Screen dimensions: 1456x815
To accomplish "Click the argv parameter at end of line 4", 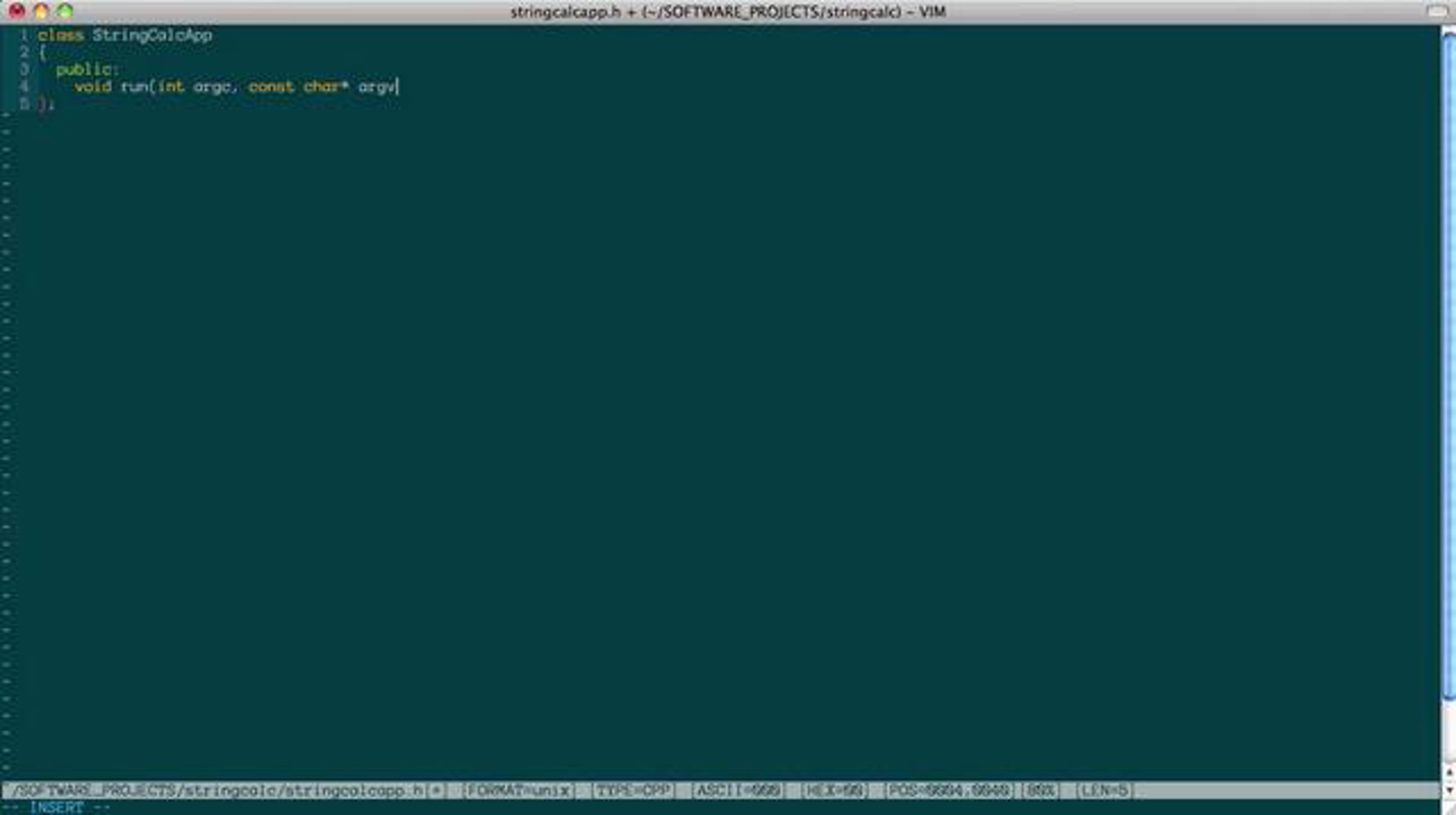I will click(x=376, y=87).
